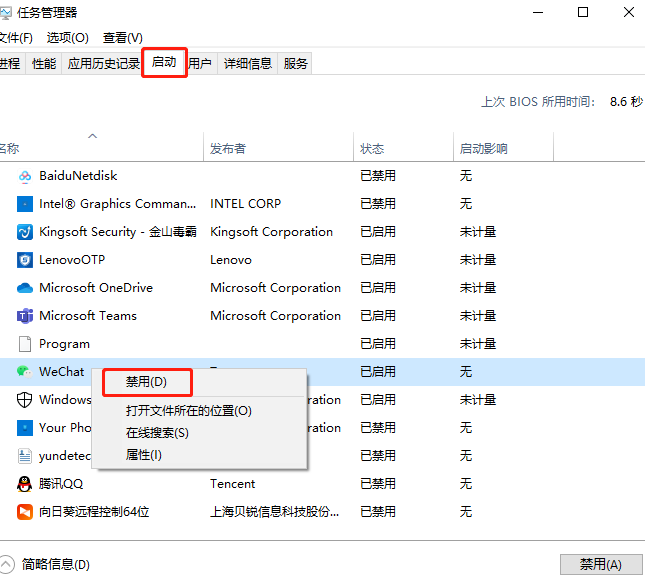This screenshot has height=577, width=645.
Task: Click the '已启用' status of WeChat
Action: [x=378, y=372]
